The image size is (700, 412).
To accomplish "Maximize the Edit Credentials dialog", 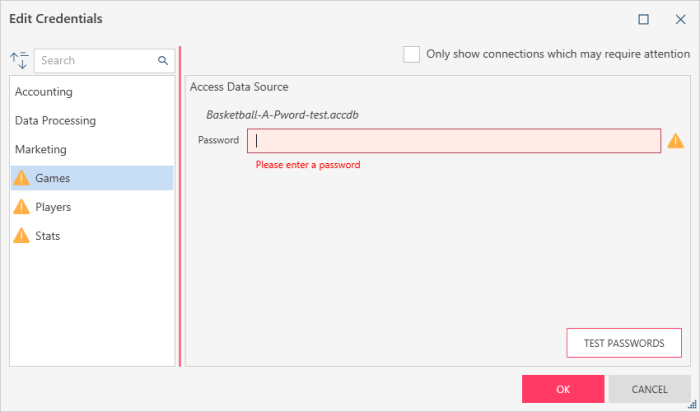I will click(643, 19).
